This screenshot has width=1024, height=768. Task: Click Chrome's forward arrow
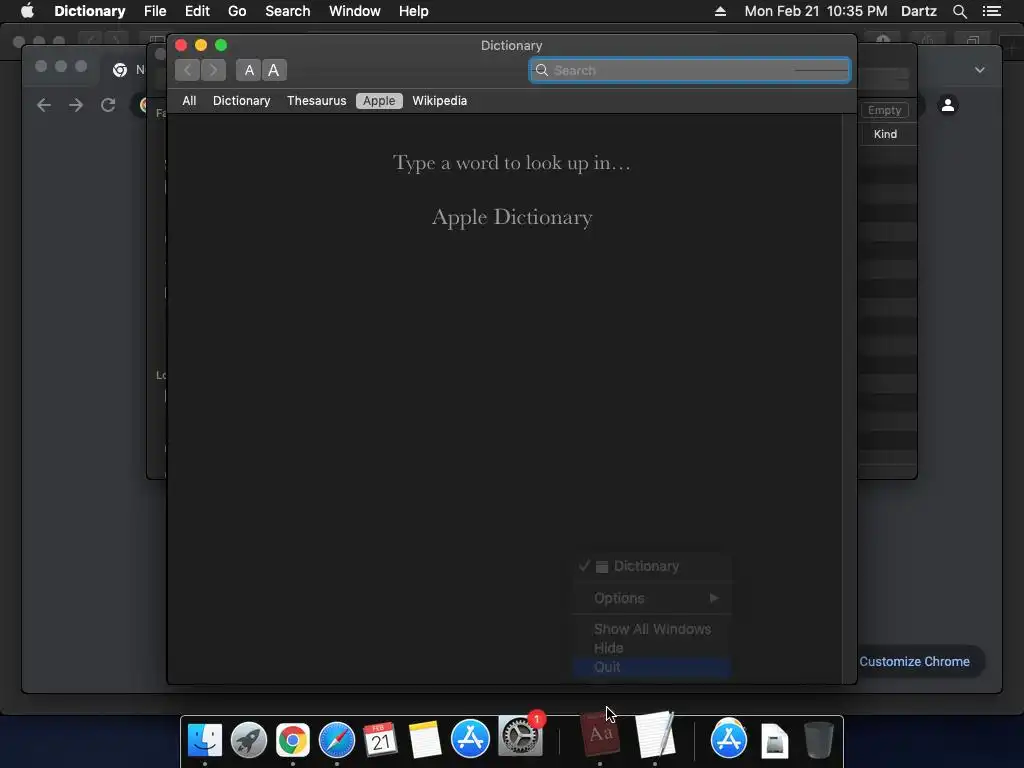click(76, 105)
